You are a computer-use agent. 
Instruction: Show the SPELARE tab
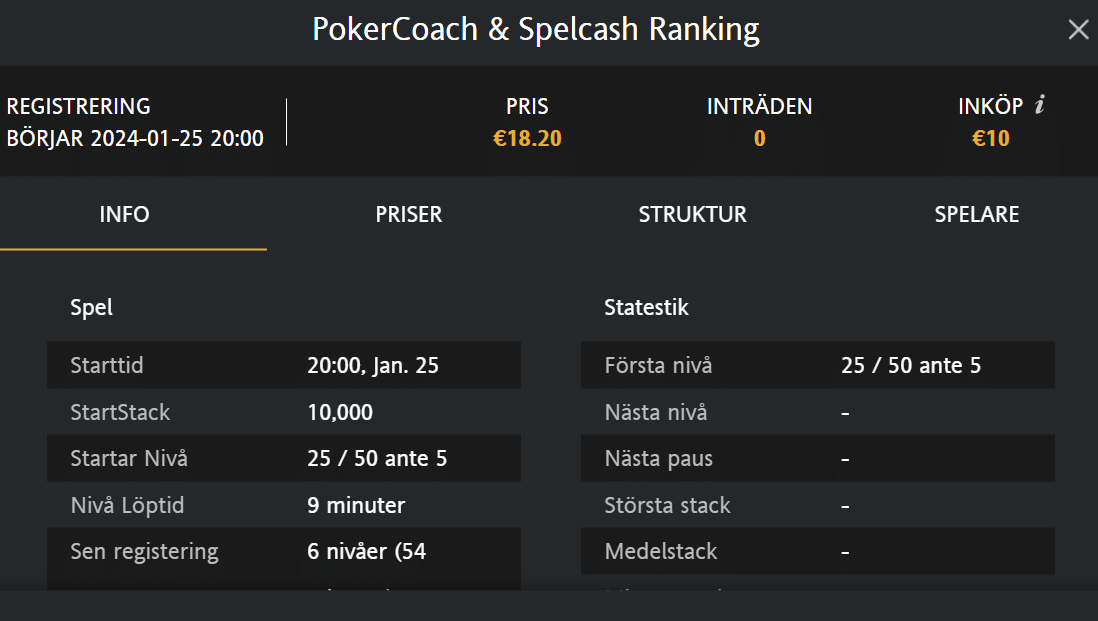[976, 214]
